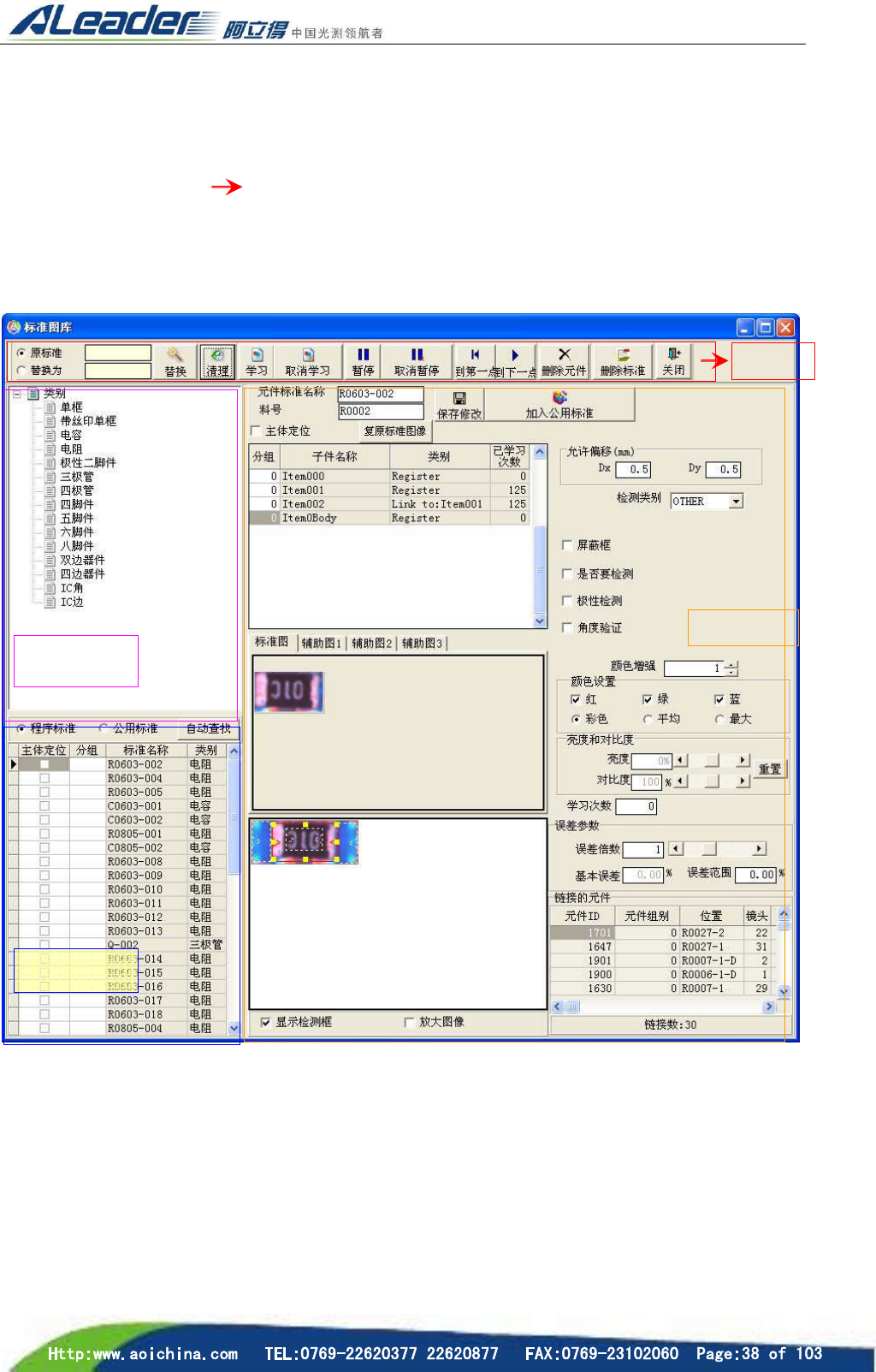This screenshot has width=876, height=1372.
Task: Click the standard image thumbnail 010
Action: (289, 692)
